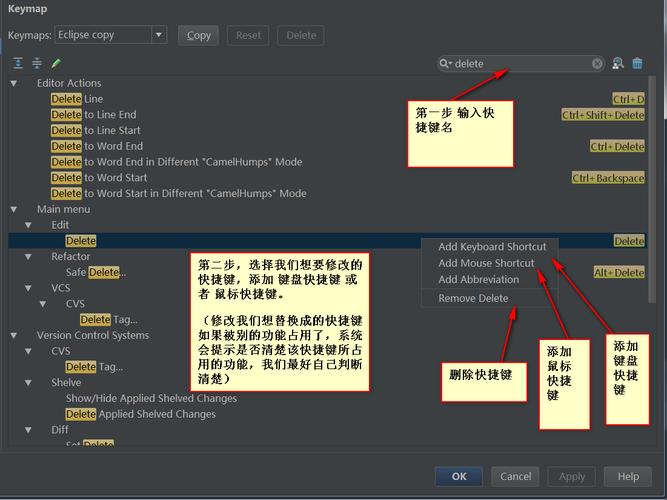667x500 pixels.
Task: Select Delete to Line Start action
Action: click(95, 130)
